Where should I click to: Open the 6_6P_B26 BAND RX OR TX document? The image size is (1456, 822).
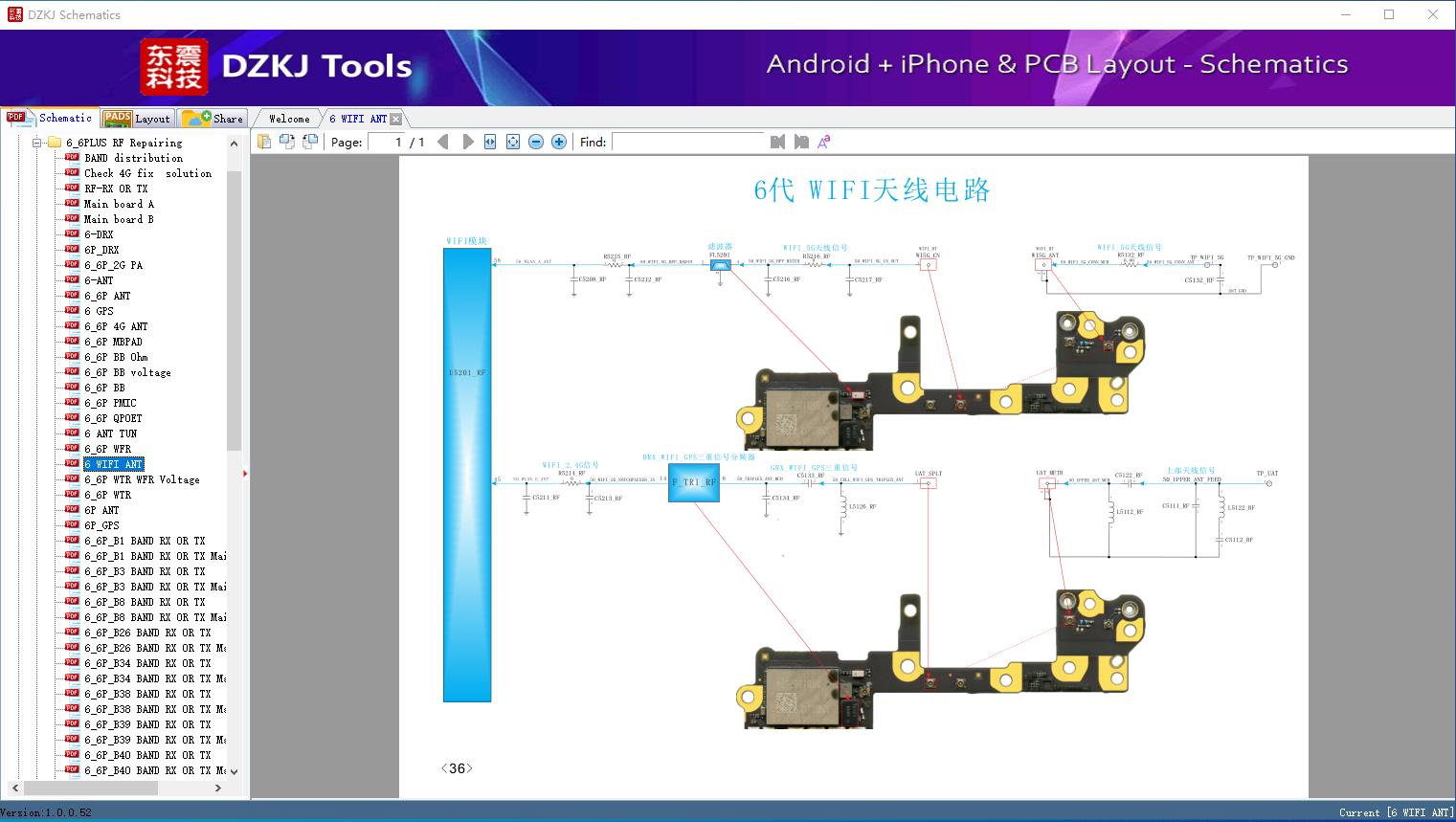click(x=147, y=633)
